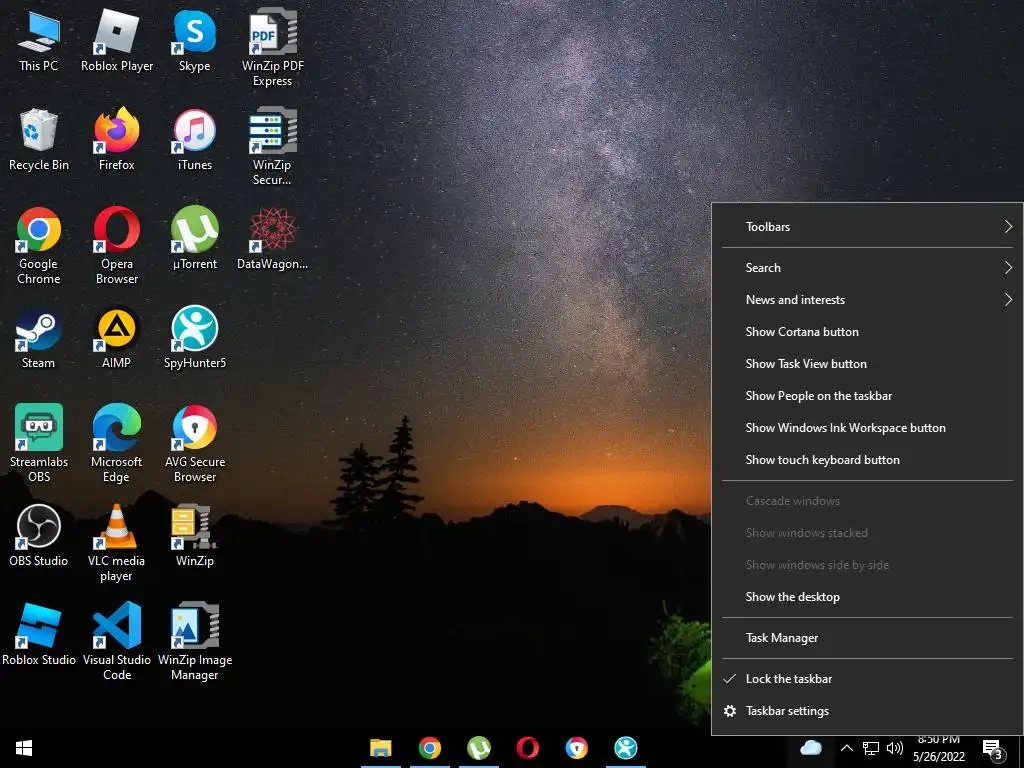Select the Roblox Player shortcut
The image size is (1024, 768).
click(x=117, y=42)
